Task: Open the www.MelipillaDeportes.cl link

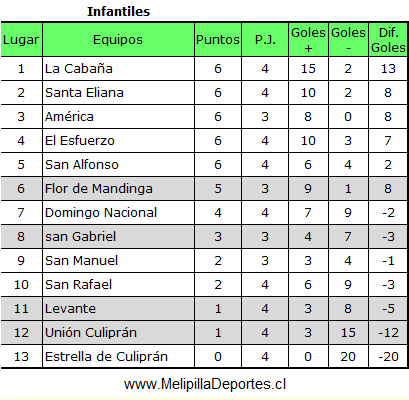Action: (205, 384)
